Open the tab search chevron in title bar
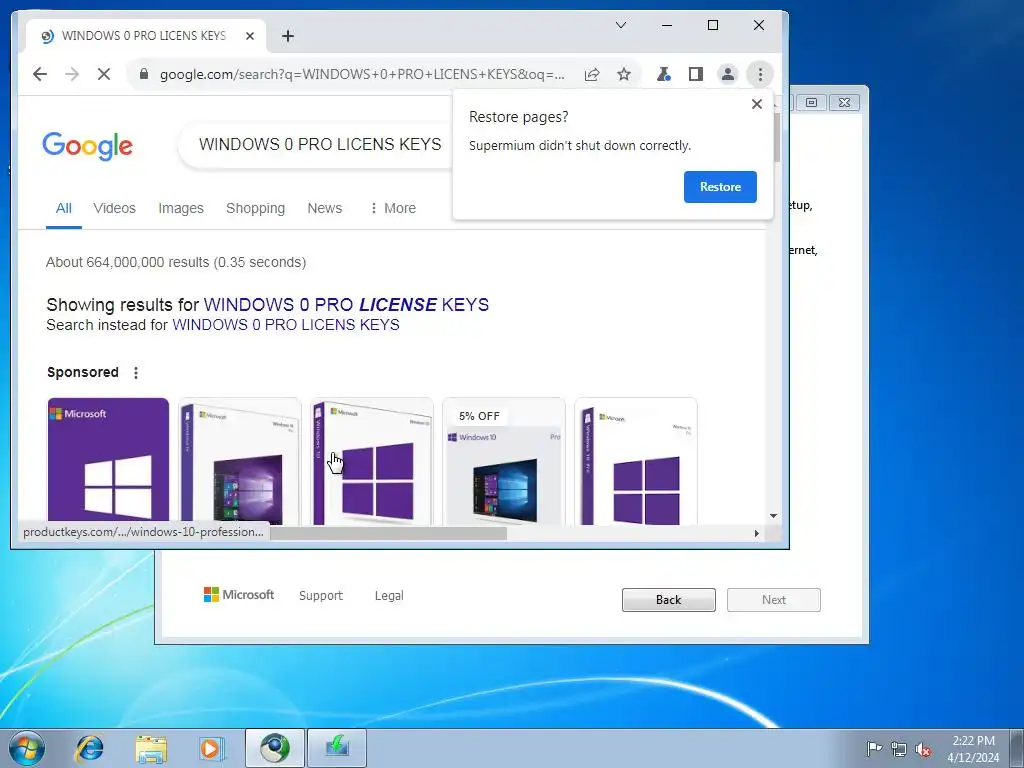The height and width of the screenshot is (768, 1024). point(621,25)
